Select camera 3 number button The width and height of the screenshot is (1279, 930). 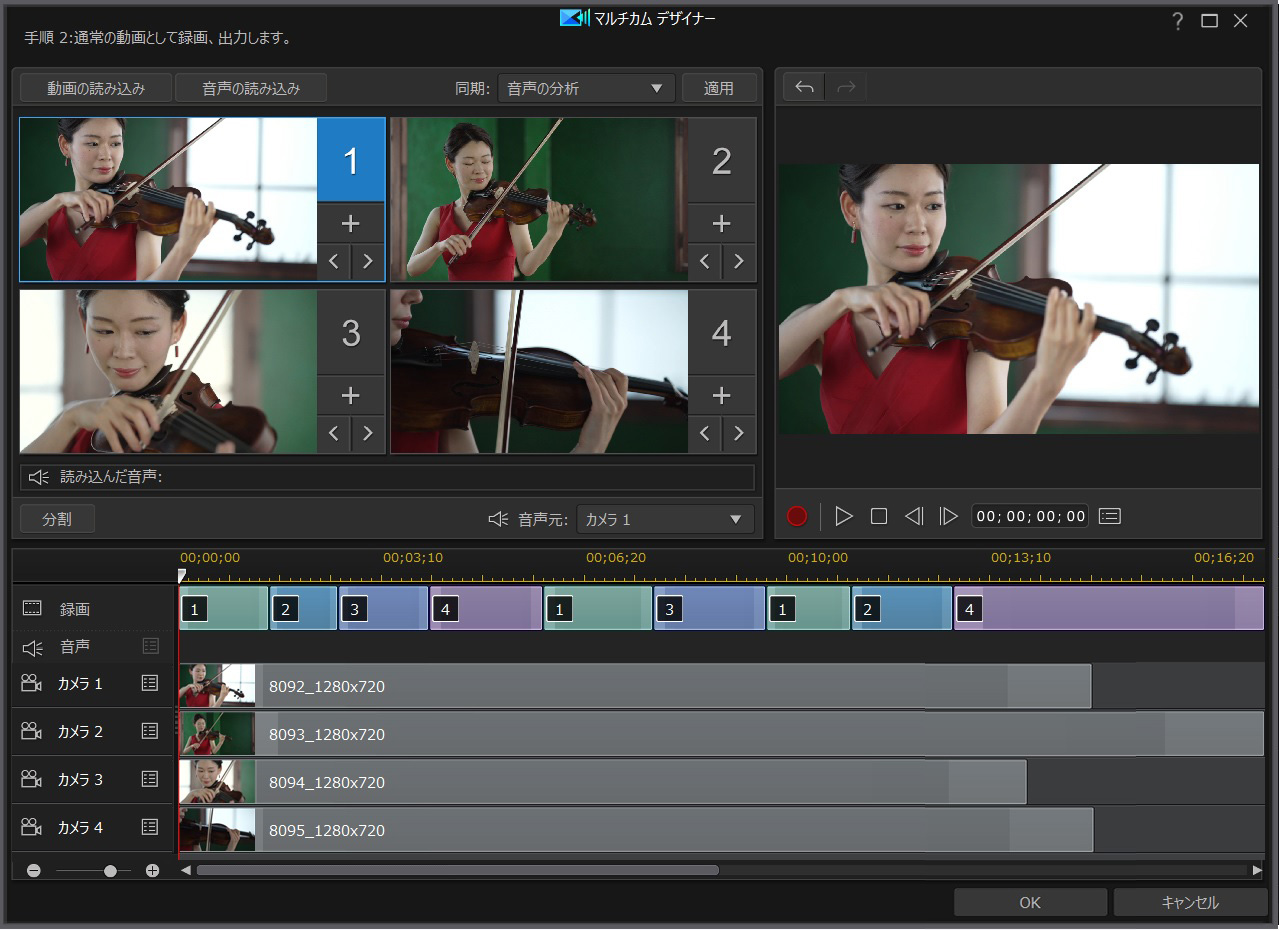(351, 333)
